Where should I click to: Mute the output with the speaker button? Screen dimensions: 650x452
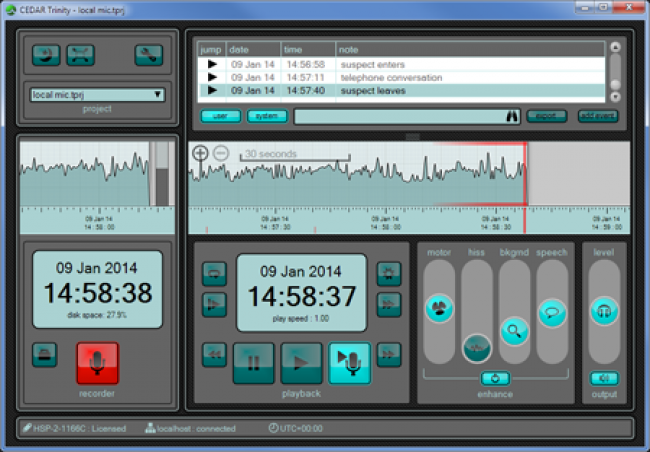pyautogui.click(x=603, y=378)
